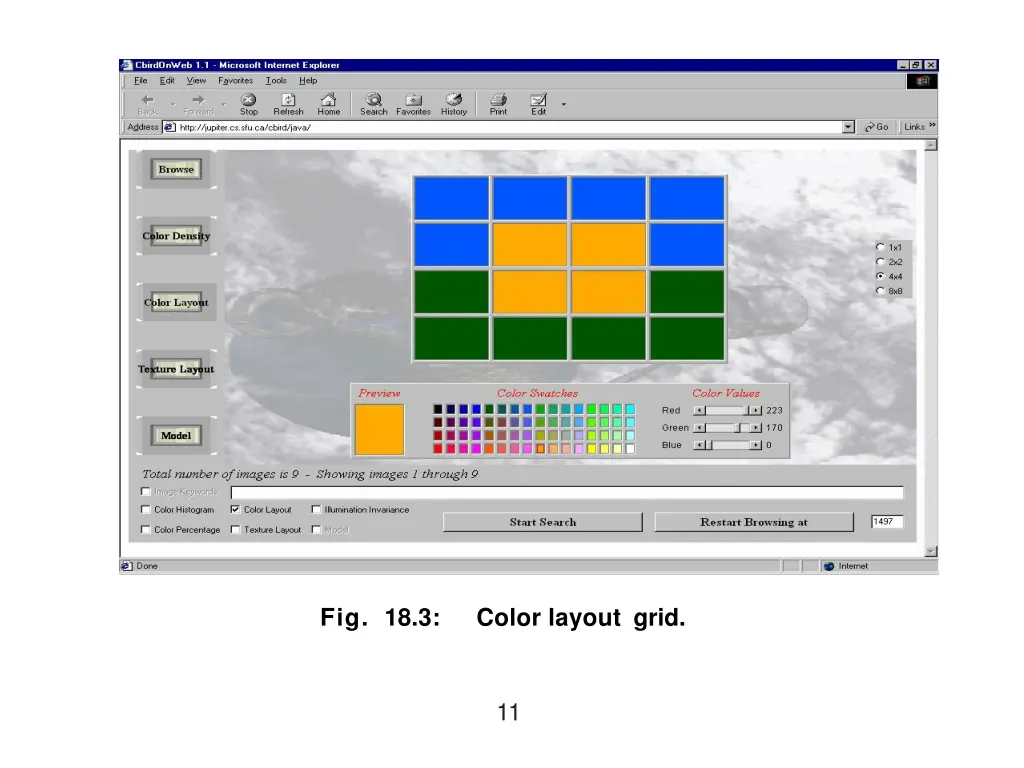Open the Favorites menu in menu bar
The width and height of the screenshot is (1024, 768).
[236, 80]
